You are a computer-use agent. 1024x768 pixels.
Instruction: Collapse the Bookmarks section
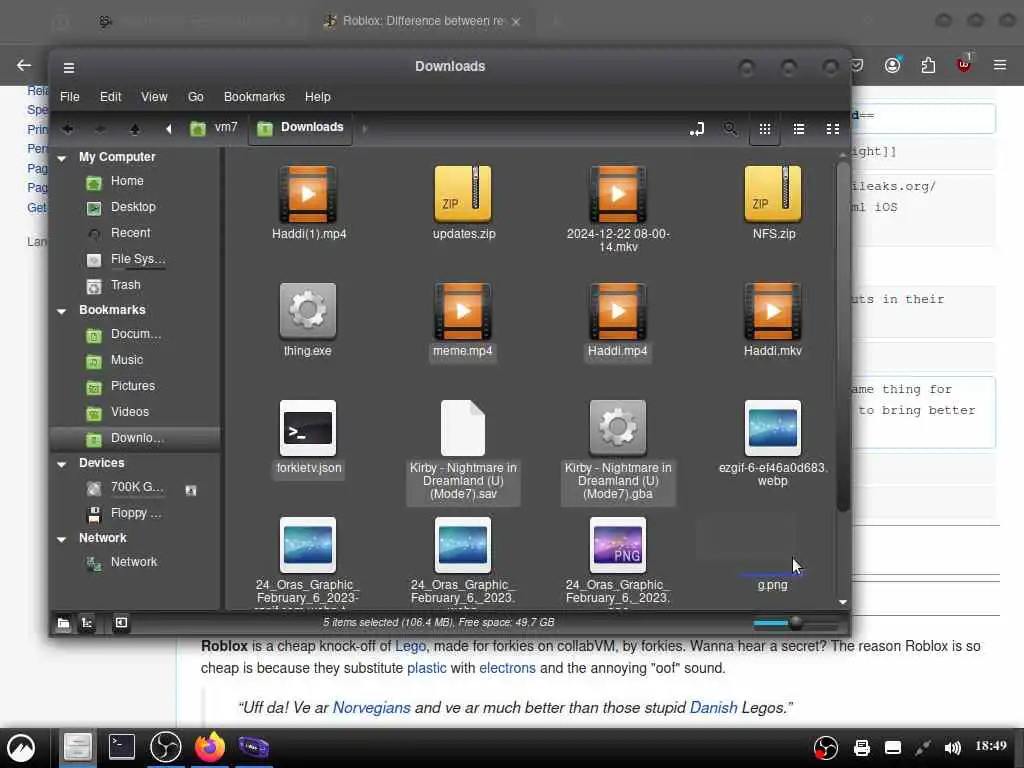pos(62,311)
